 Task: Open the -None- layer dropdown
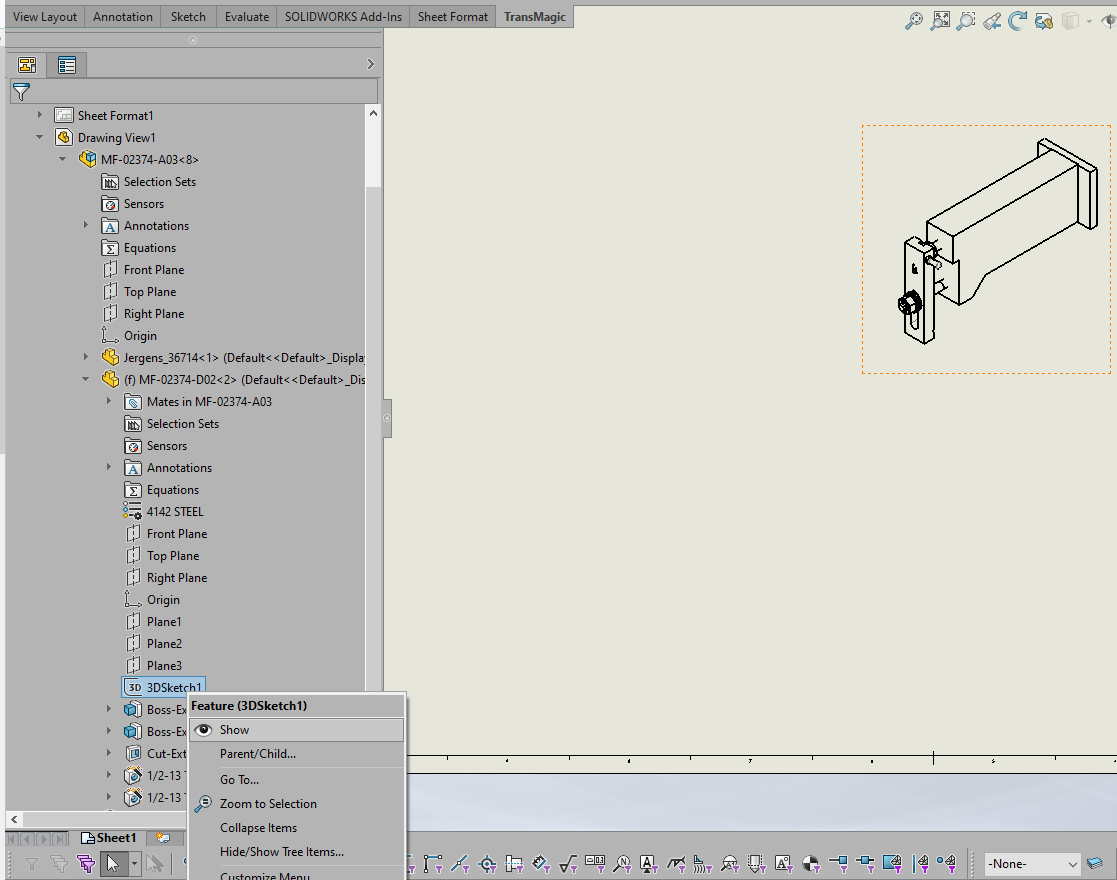(1032, 864)
